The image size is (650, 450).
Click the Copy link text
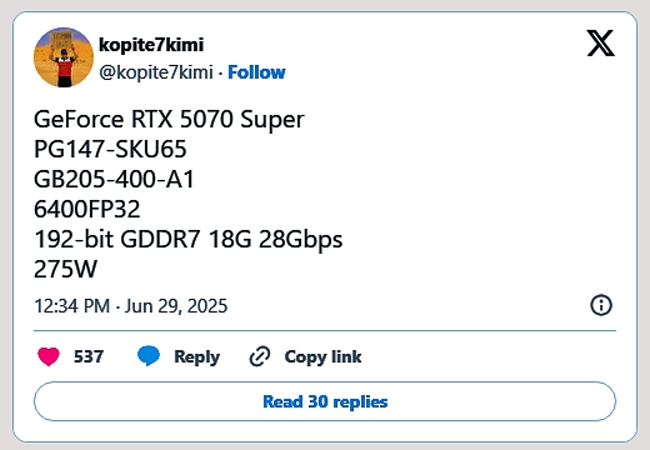pyautogui.click(x=323, y=357)
